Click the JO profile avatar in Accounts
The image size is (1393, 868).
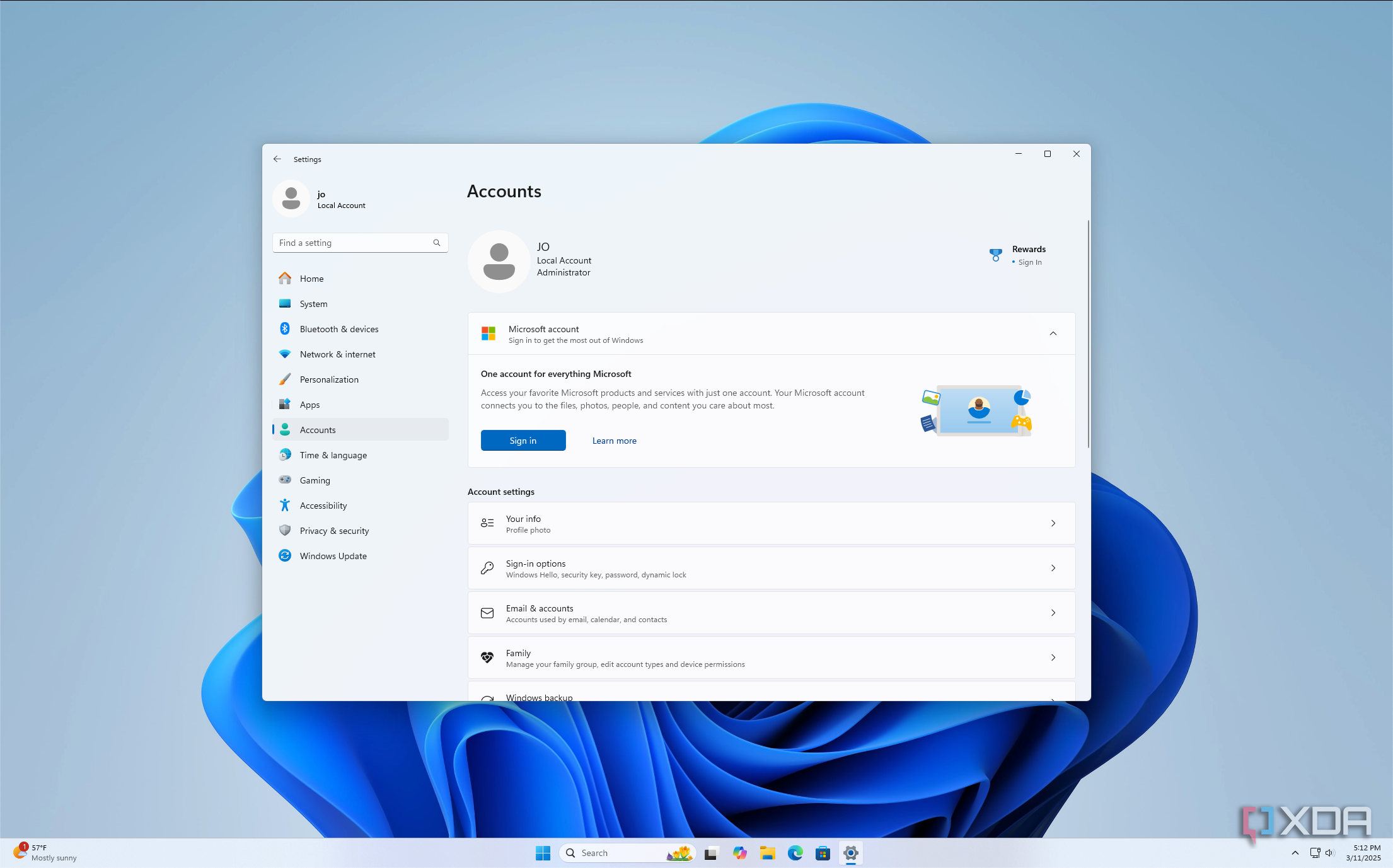pos(499,261)
